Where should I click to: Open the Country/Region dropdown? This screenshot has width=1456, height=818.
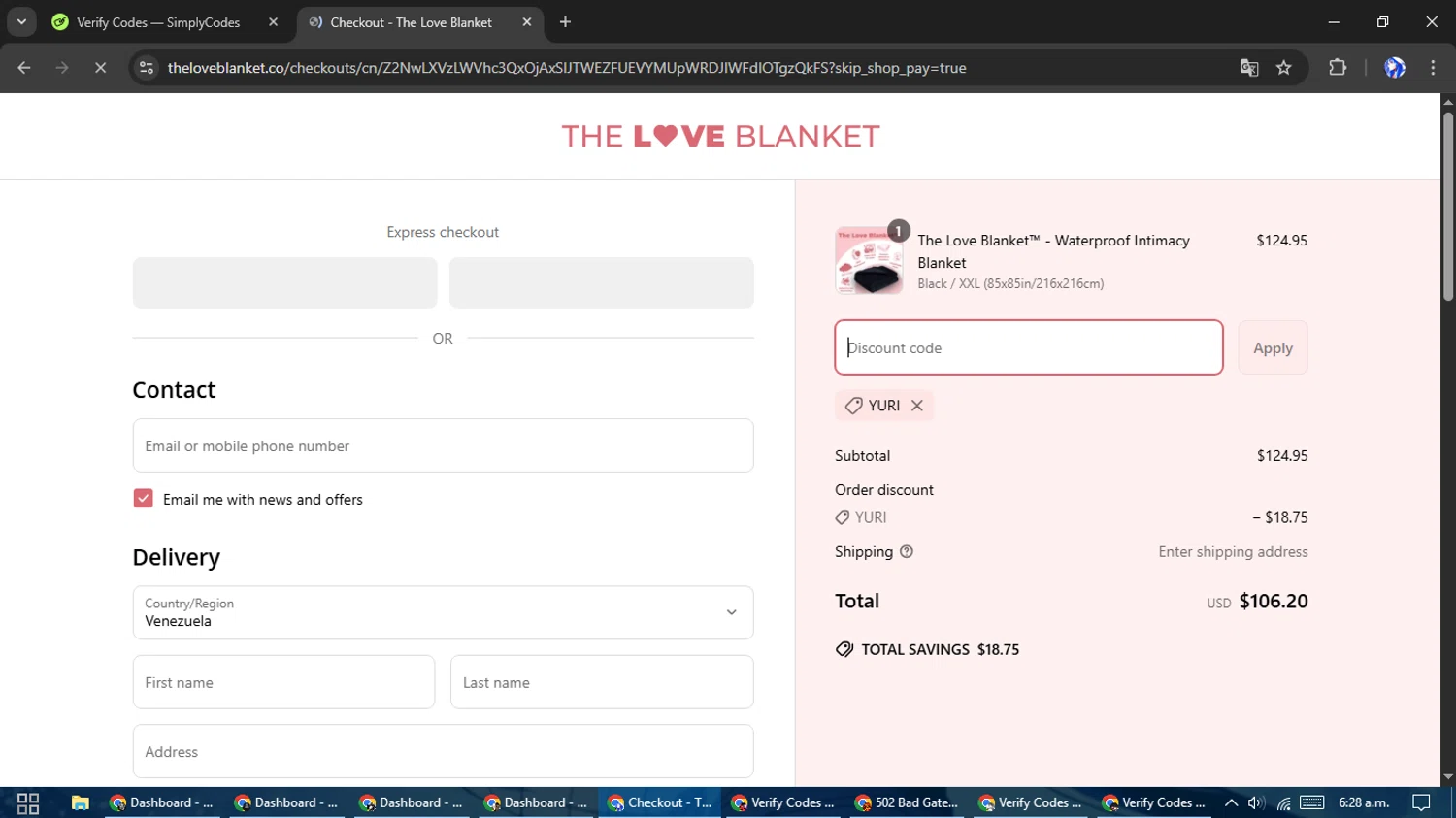click(x=443, y=612)
